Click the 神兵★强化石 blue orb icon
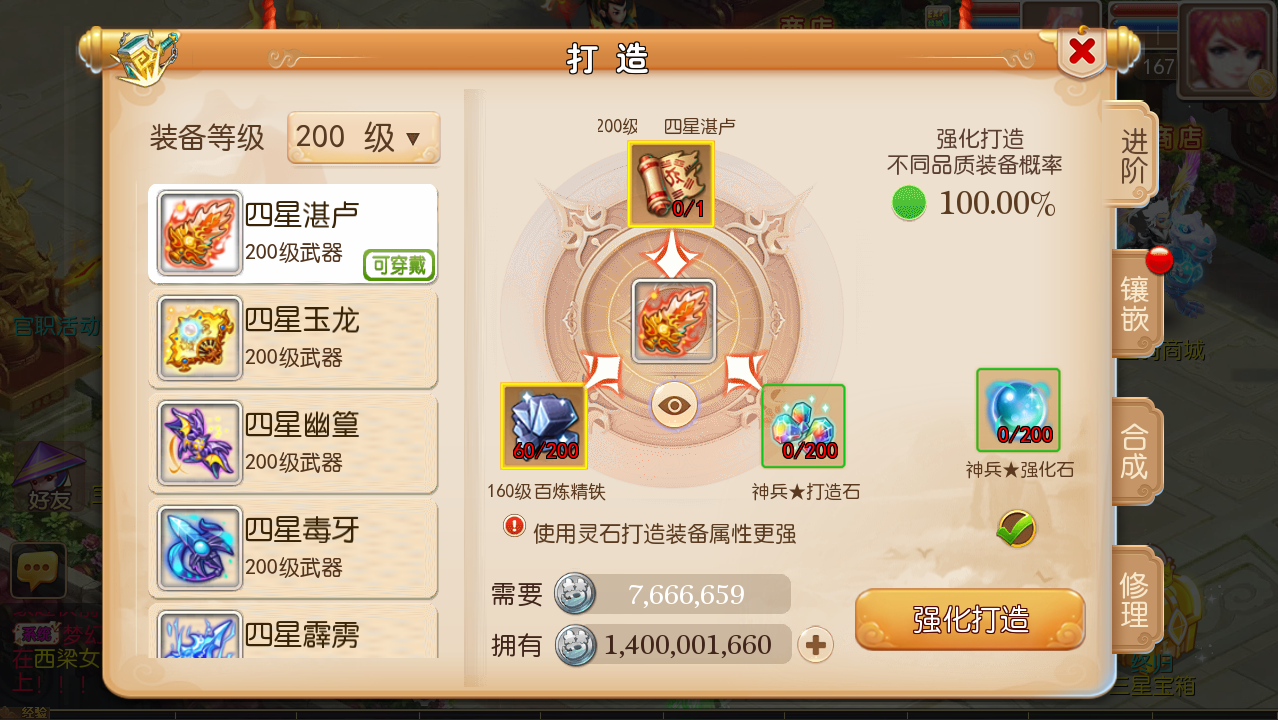This screenshot has height=720, width=1278. [1018, 410]
